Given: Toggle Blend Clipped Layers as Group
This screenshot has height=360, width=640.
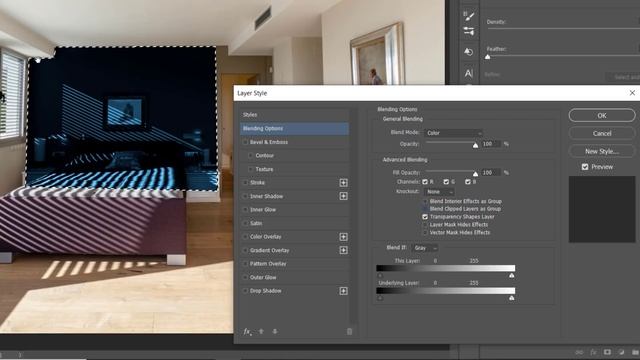Looking at the screenshot, I should (x=425, y=209).
